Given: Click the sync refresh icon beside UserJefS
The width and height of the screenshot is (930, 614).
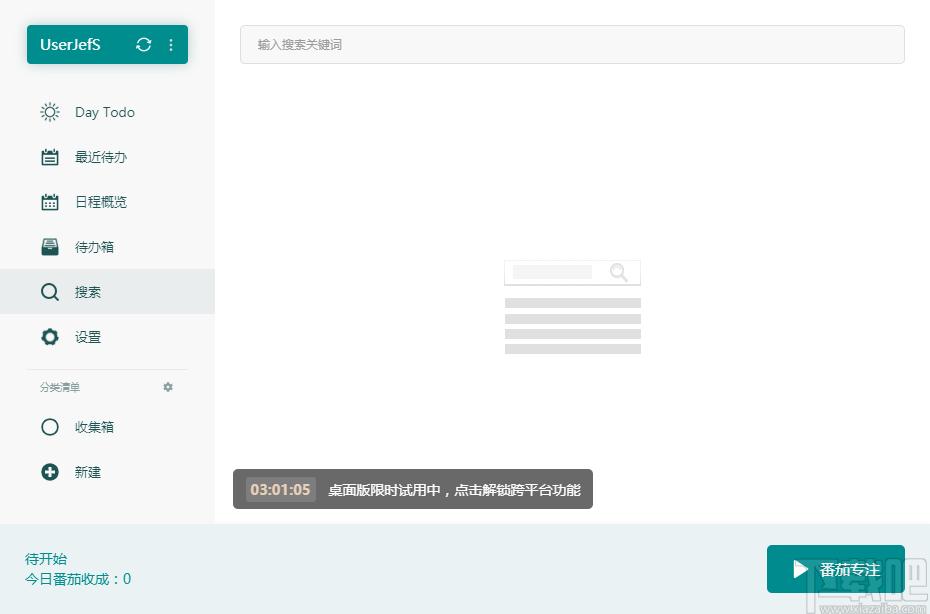Looking at the screenshot, I should [144, 44].
